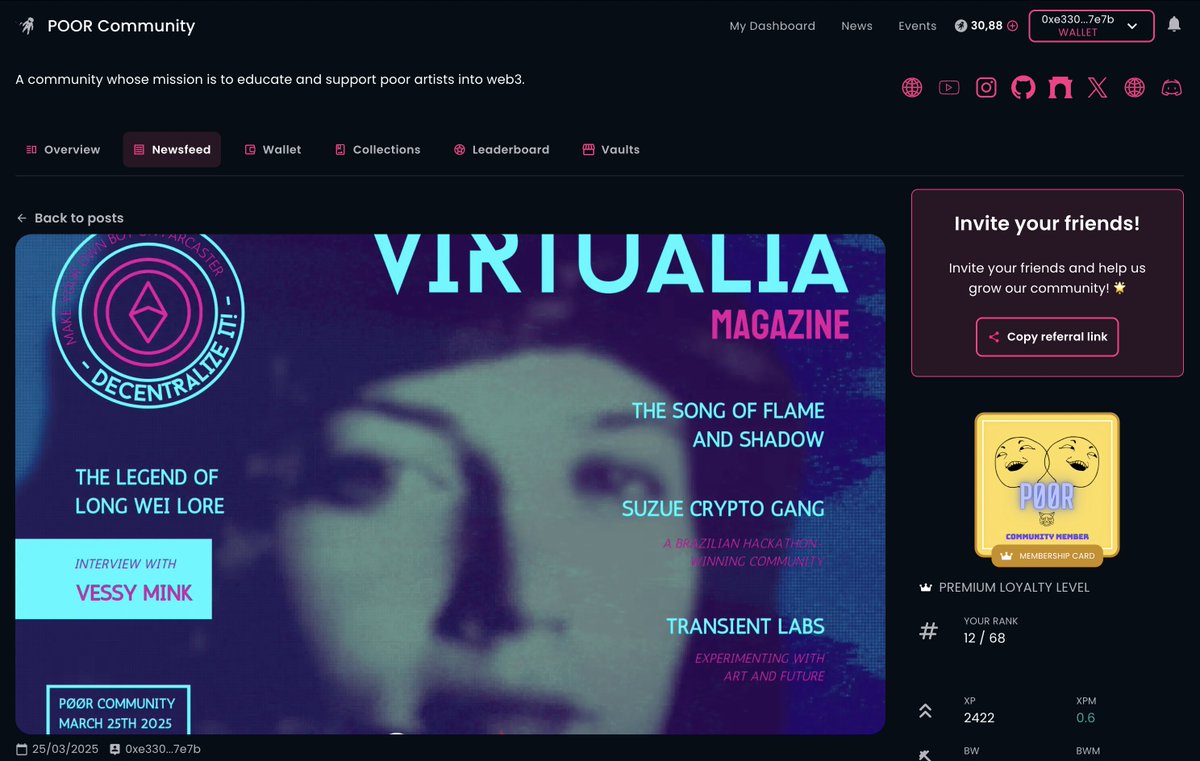Viewport: 1200px width, 761px height.
Task: Open the X (Twitter) icon
Action: click(x=1097, y=87)
